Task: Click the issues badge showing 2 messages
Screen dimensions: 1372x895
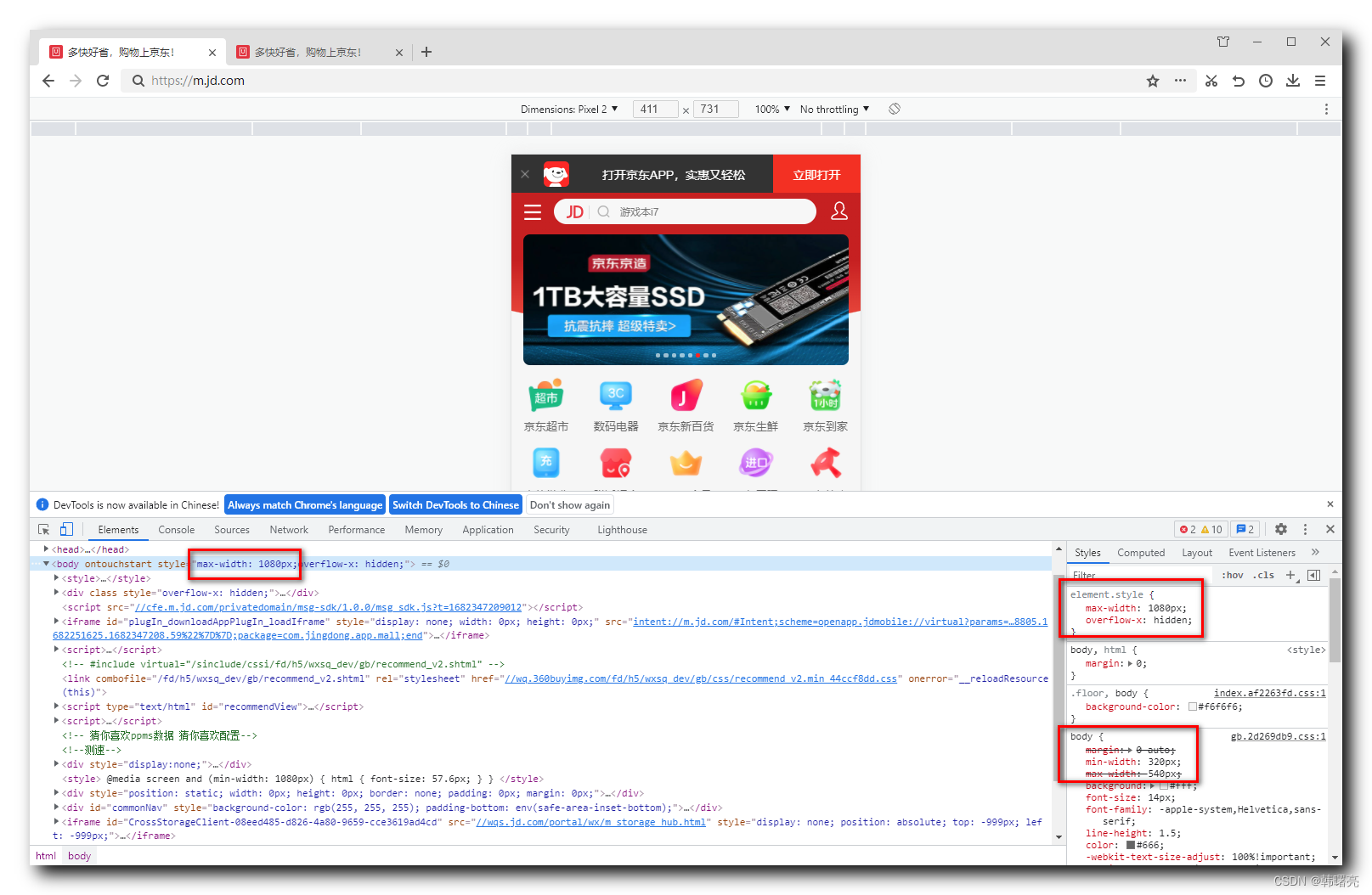Action: coord(1245,529)
